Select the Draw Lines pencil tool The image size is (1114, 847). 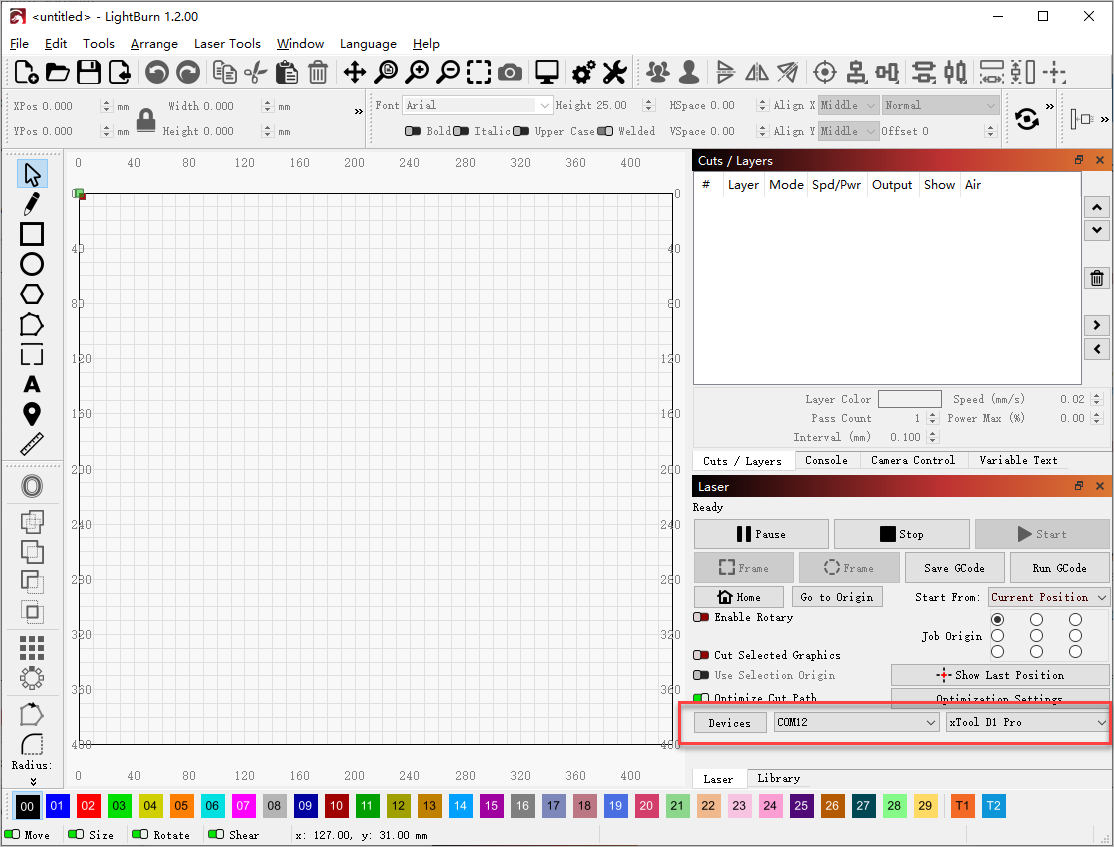32,204
